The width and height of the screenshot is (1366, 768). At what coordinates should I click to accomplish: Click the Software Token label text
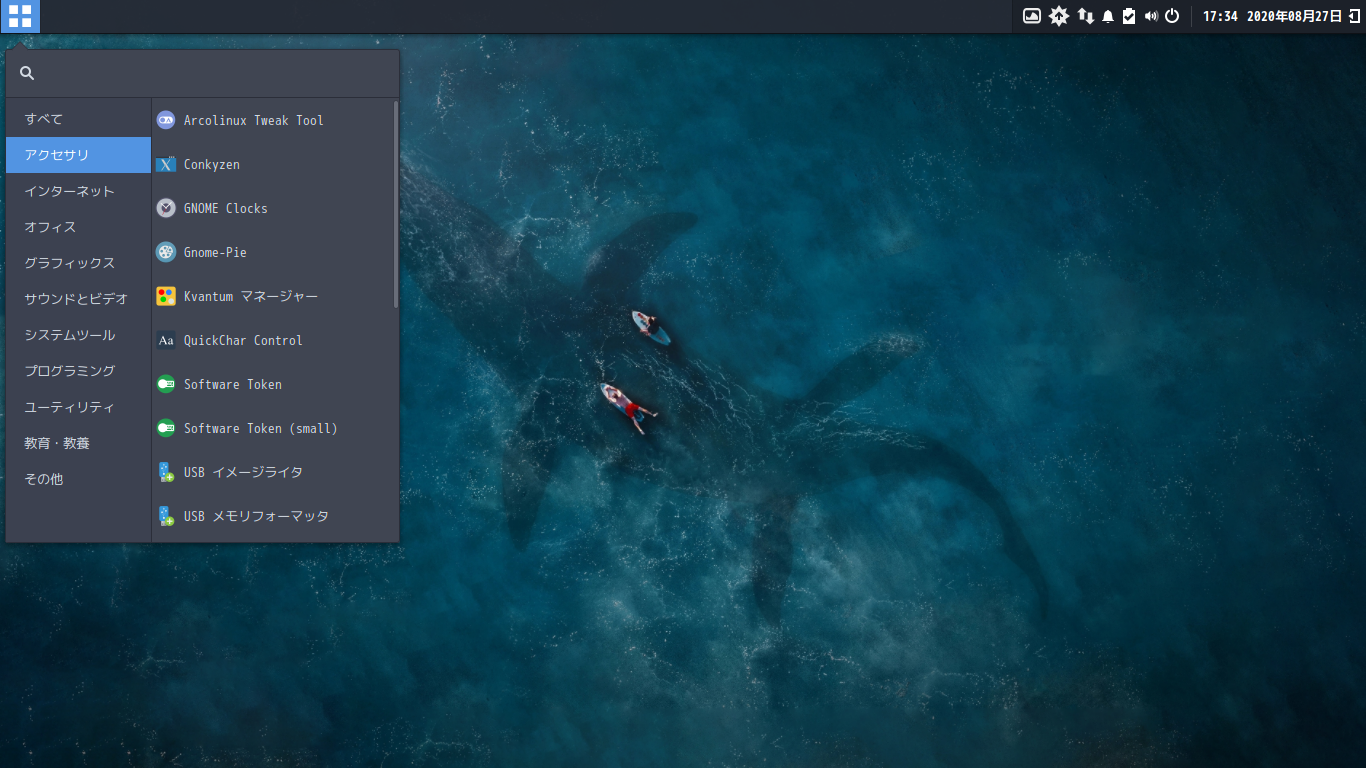[x=233, y=384]
